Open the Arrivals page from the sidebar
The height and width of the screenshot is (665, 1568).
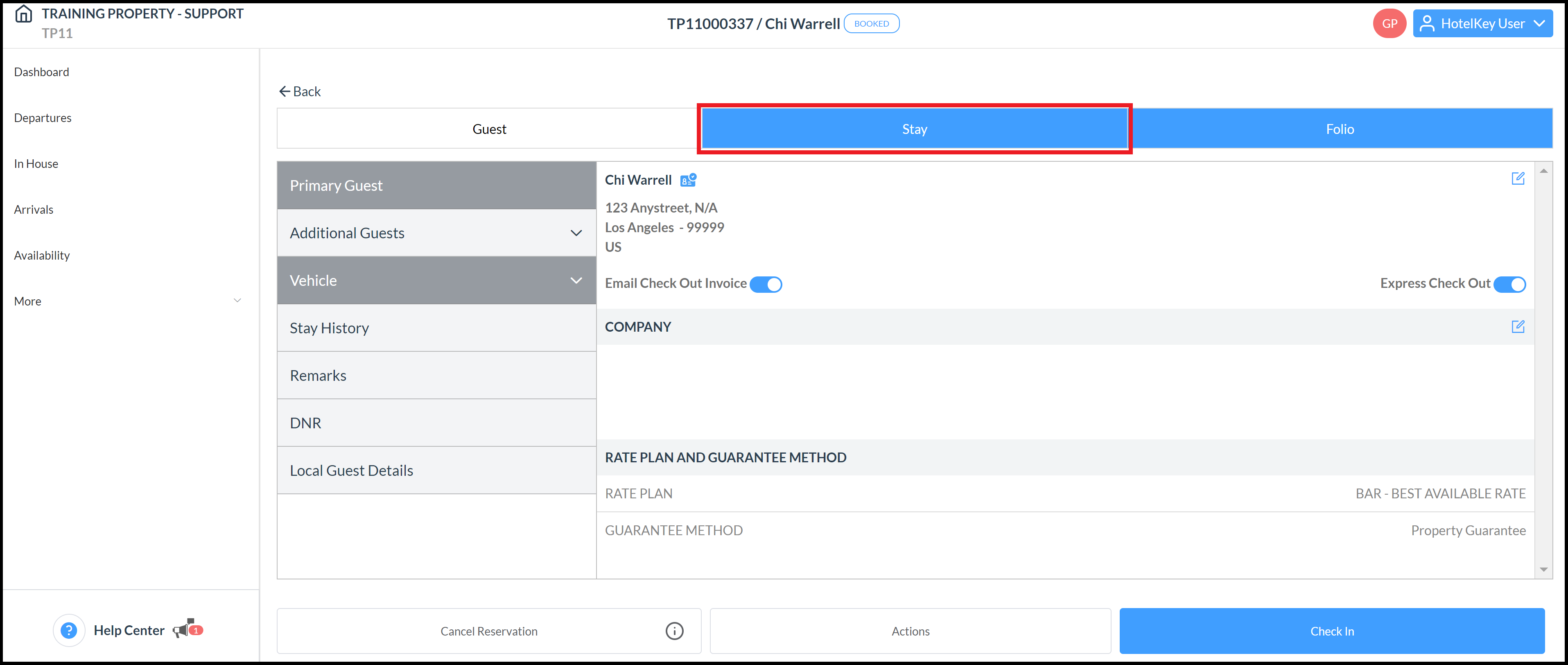coord(34,209)
